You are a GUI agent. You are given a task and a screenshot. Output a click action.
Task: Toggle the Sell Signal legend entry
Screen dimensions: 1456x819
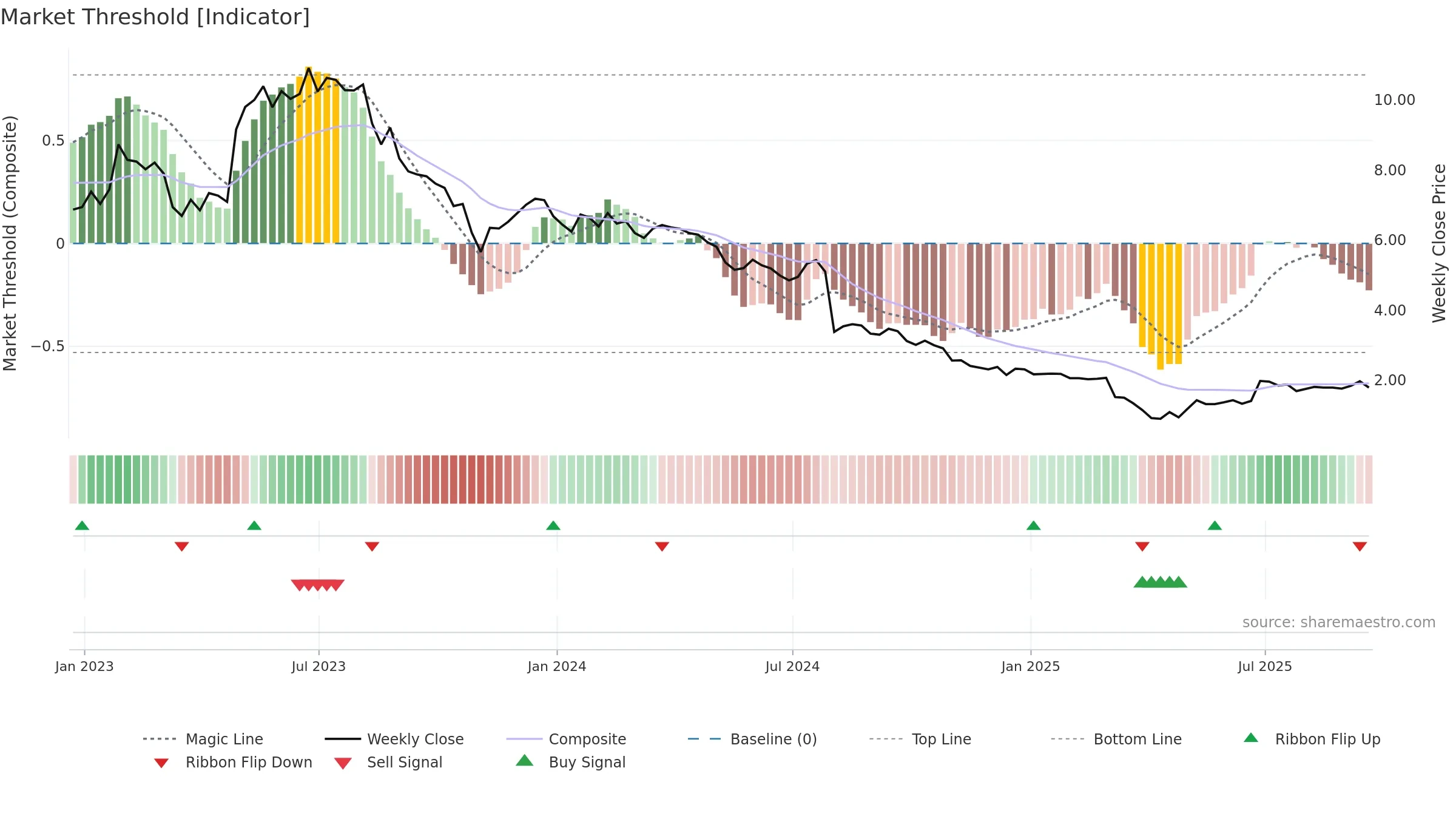pyautogui.click(x=388, y=762)
